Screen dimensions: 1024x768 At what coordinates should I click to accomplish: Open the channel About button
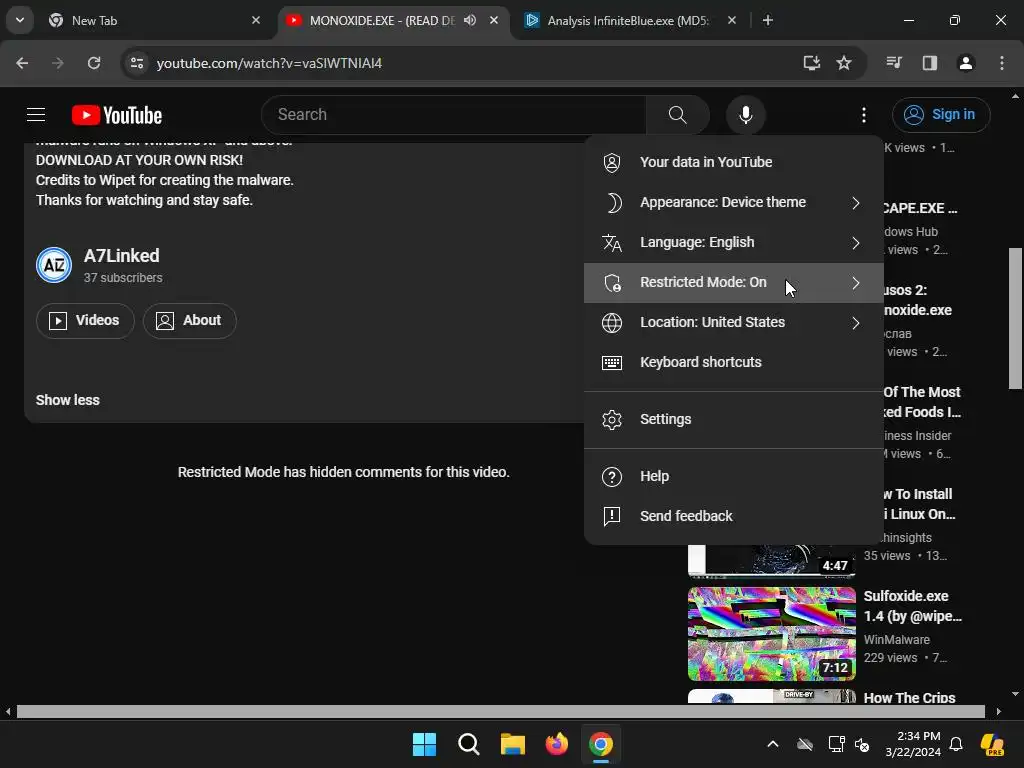click(189, 321)
